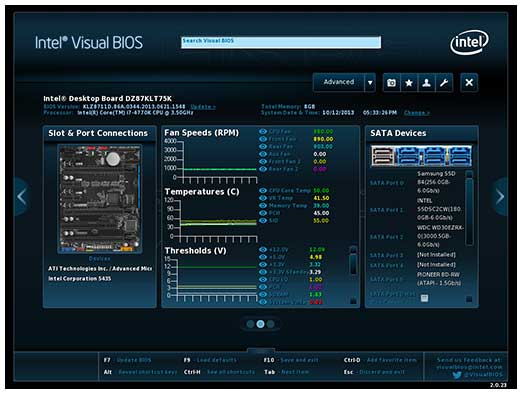This screenshot has height=394, width=522.
Task: Open the Advanced dropdown arrow
Action: coord(370,83)
